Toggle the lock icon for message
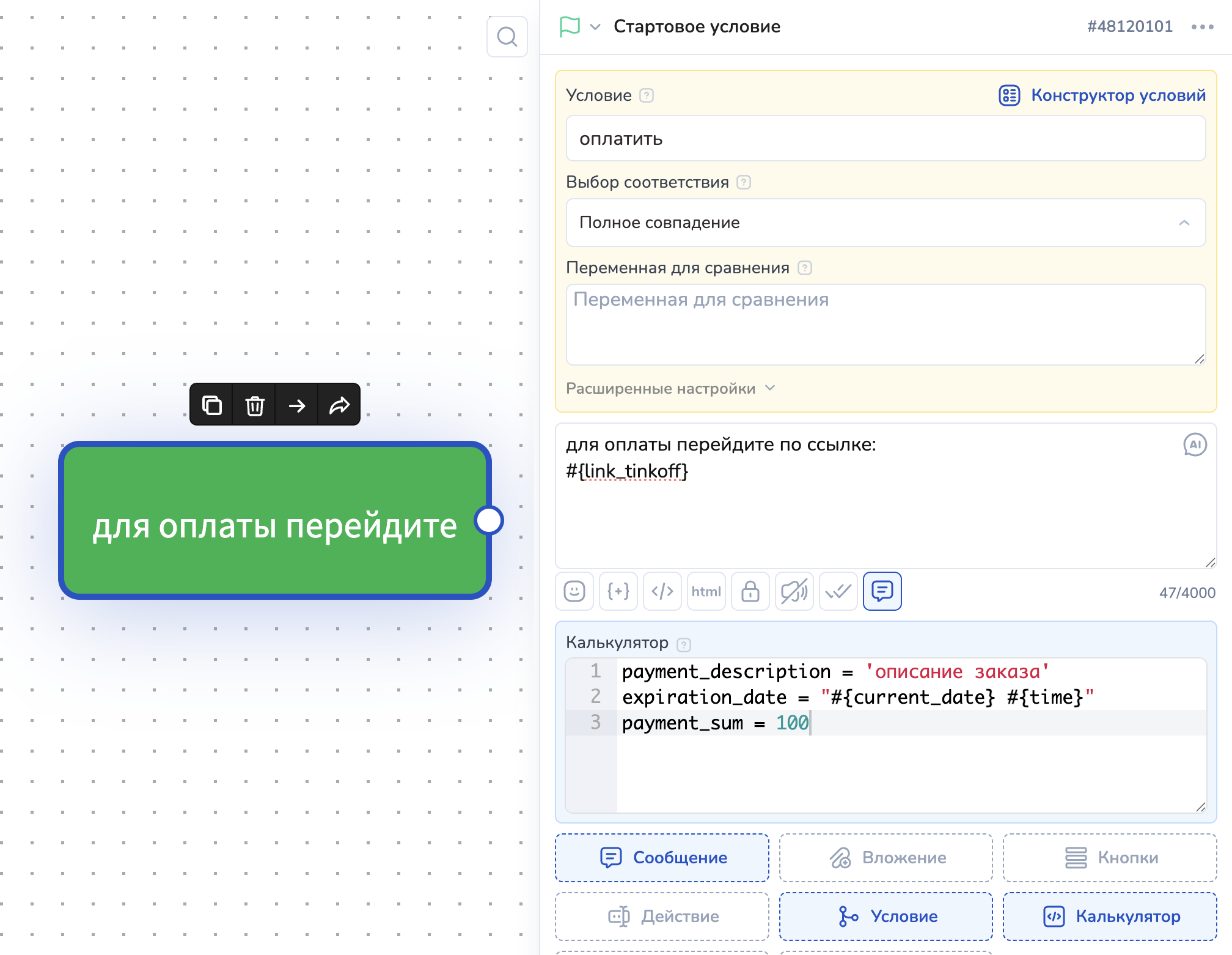 [x=750, y=591]
